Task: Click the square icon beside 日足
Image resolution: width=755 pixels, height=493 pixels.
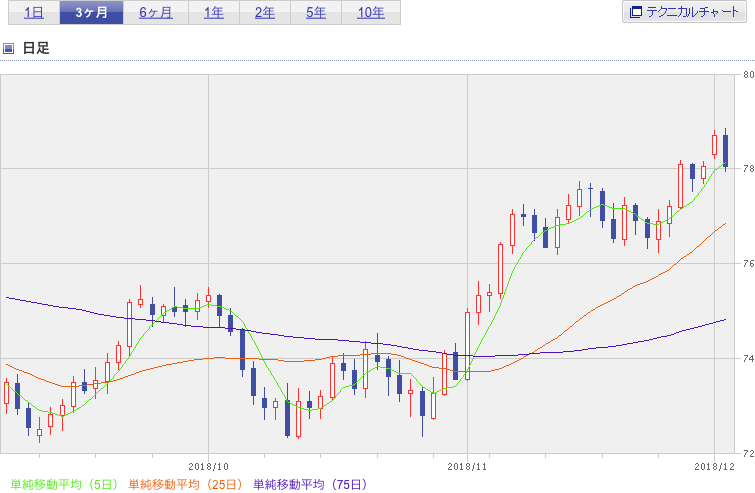Action: (8, 48)
